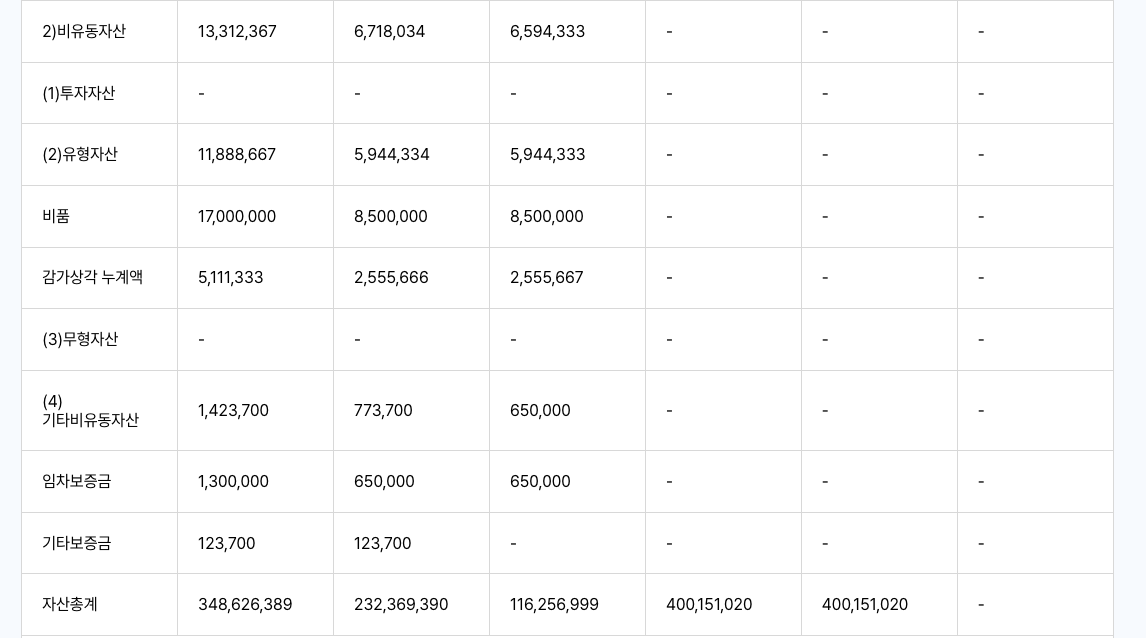The height and width of the screenshot is (638, 1146).
Task: Click the (2)유형자산 row label
Action: click(x=80, y=155)
